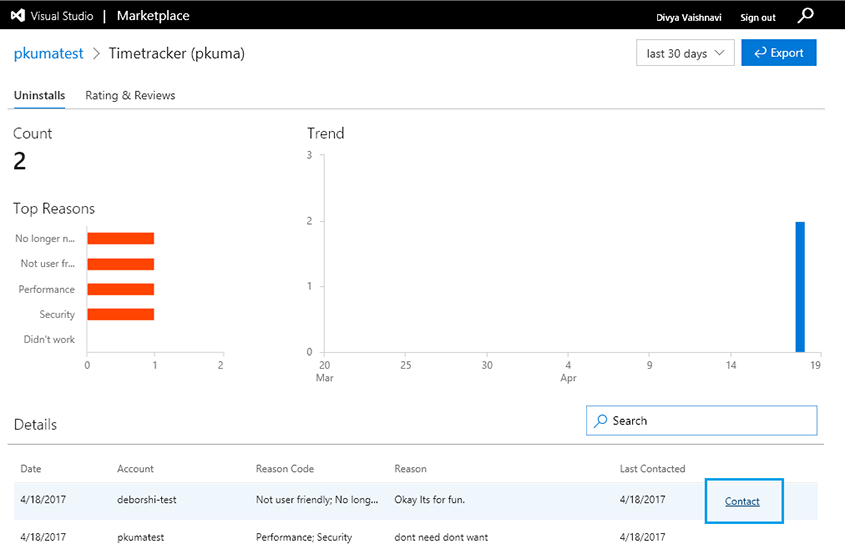Click the Reason Code column header

click(x=285, y=469)
